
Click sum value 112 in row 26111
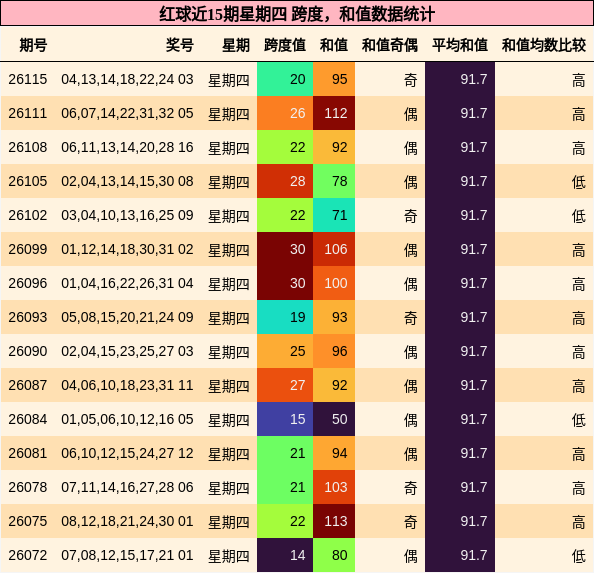(334, 113)
